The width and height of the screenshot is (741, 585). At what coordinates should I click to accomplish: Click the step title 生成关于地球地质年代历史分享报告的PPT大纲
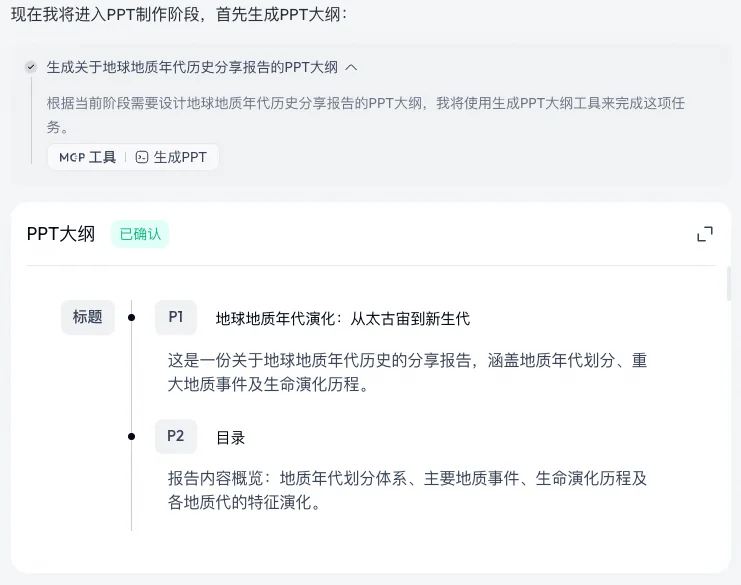tap(192, 68)
